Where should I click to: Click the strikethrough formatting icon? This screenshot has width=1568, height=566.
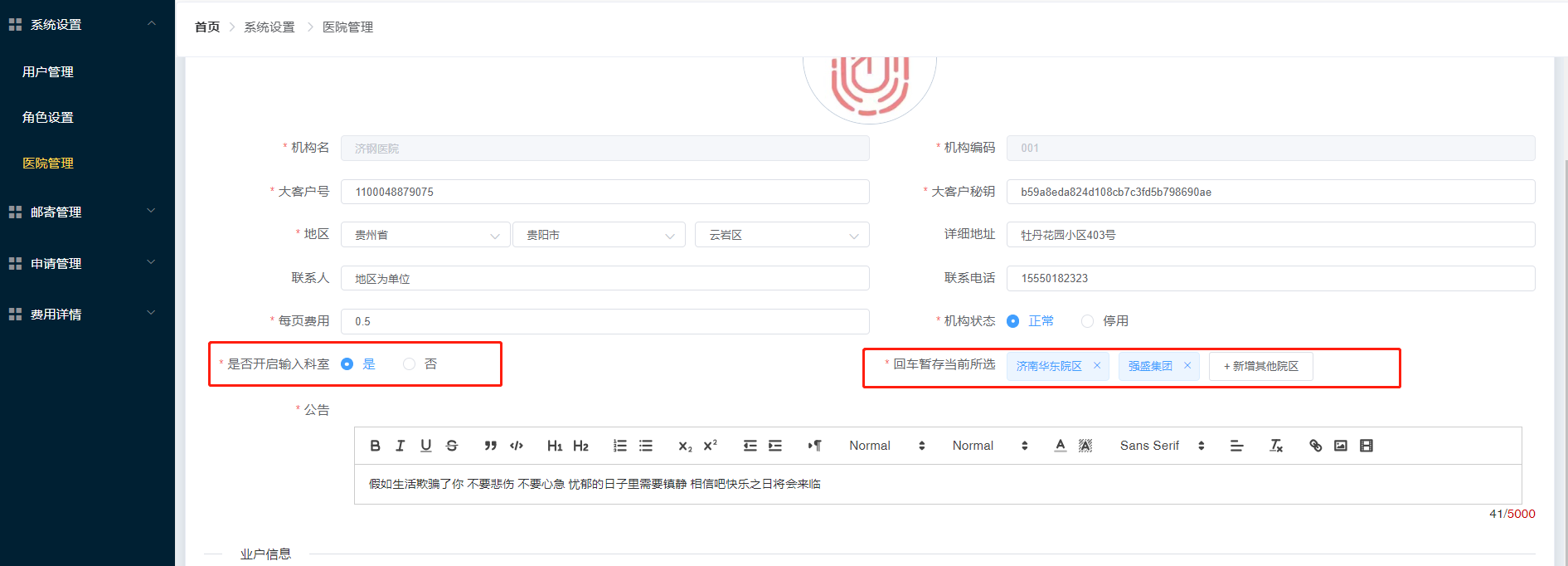(452, 446)
